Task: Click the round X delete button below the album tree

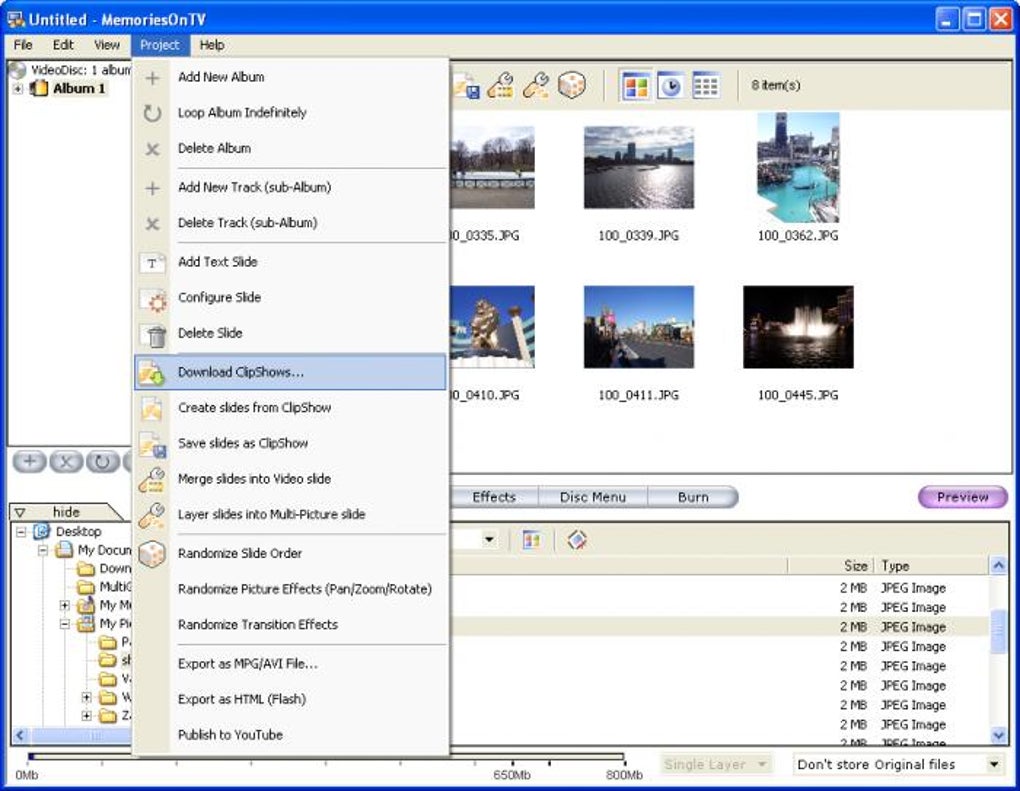Action: (x=66, y=462)
